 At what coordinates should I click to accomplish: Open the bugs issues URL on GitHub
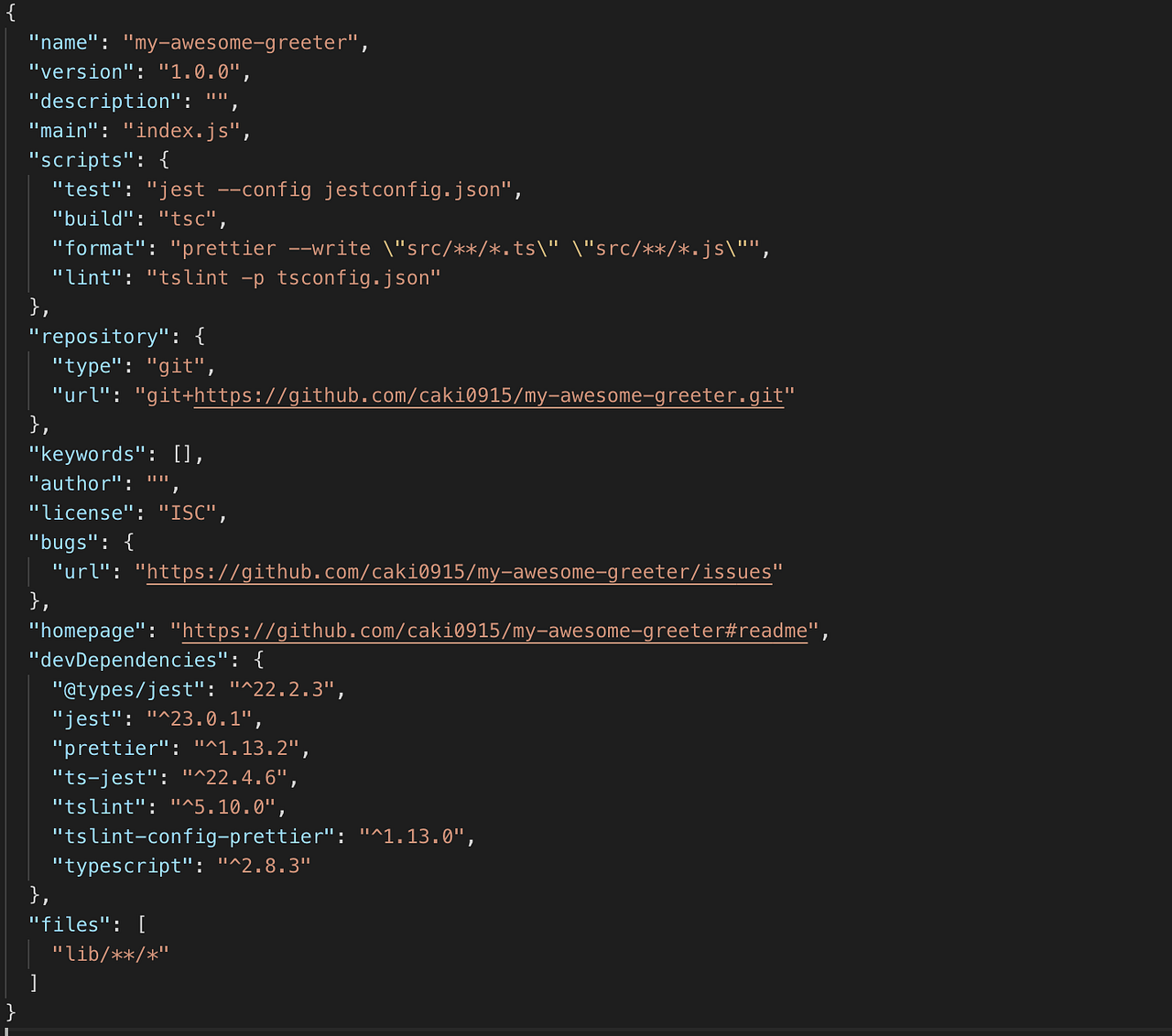tap(458, 571)
